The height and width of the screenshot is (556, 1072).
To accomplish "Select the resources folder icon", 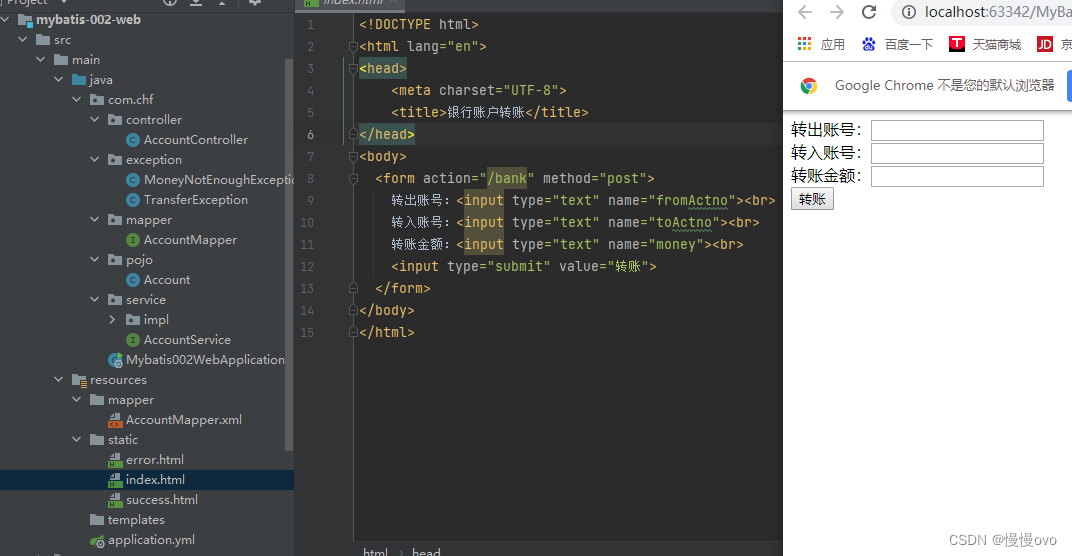I will click(x=79, y=380).
